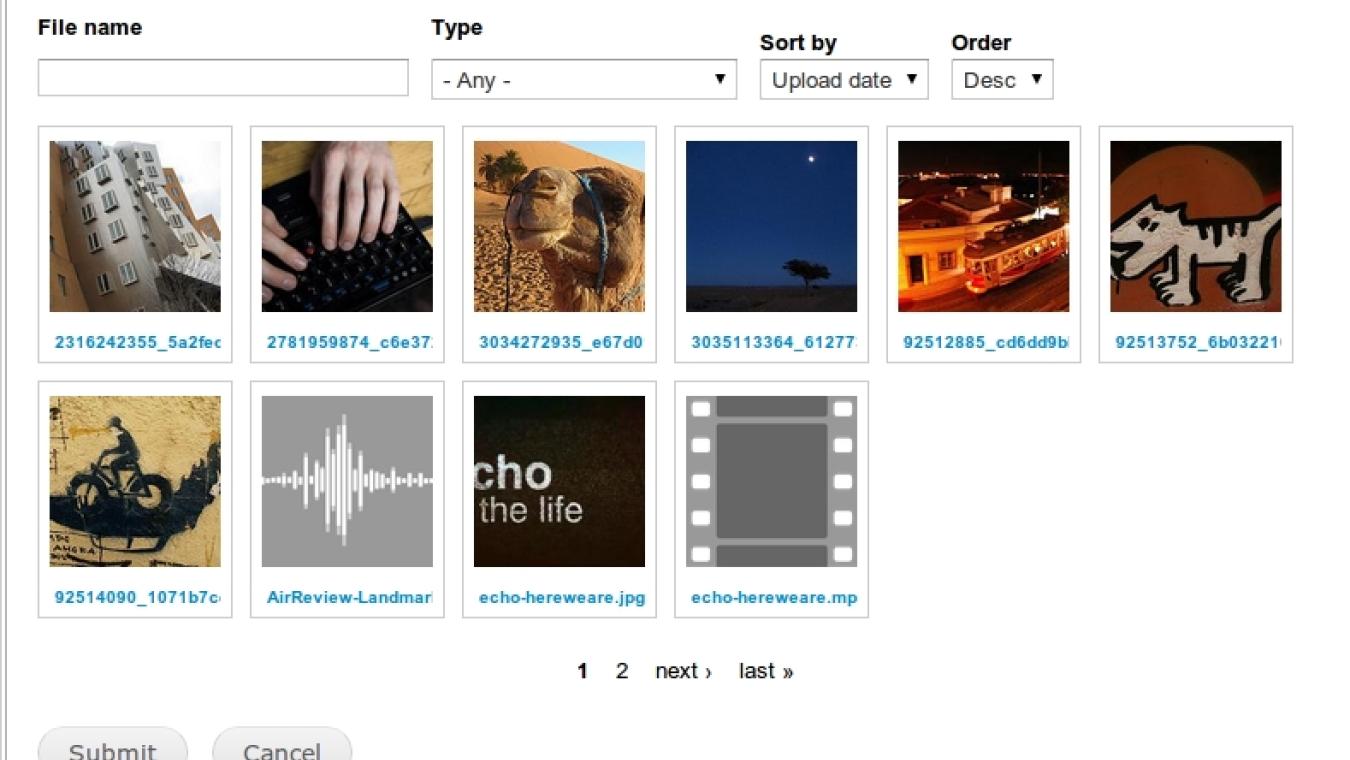This screenshot has height=760, width=1350.
Task: Select the motorcycle stencil art thumbnail
Action: (x=135, y=481)
